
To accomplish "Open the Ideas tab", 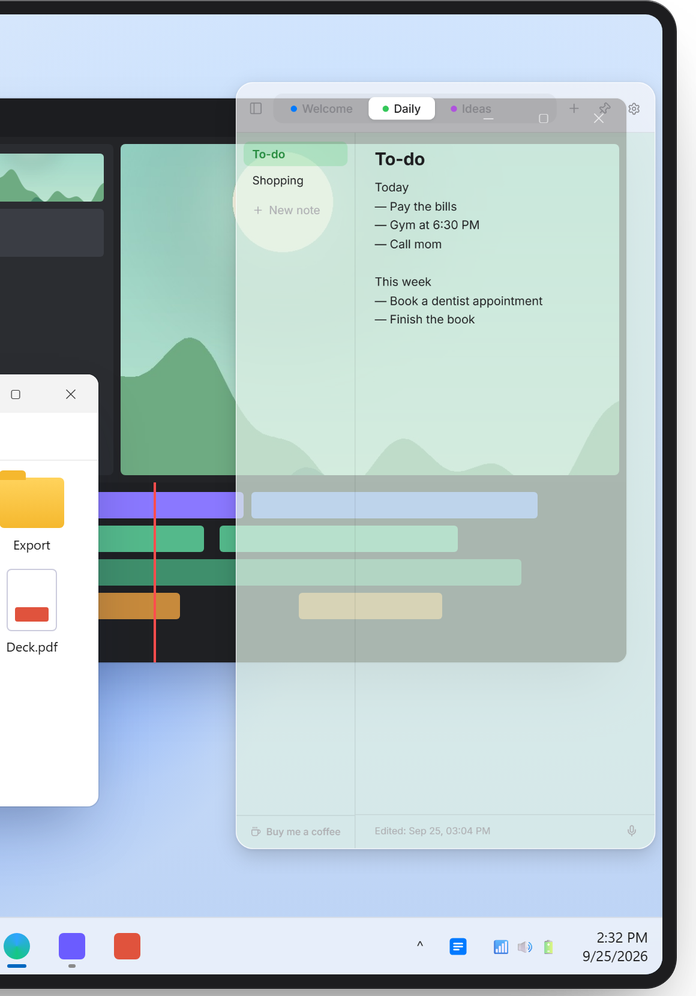I will [x=471, y=109].
